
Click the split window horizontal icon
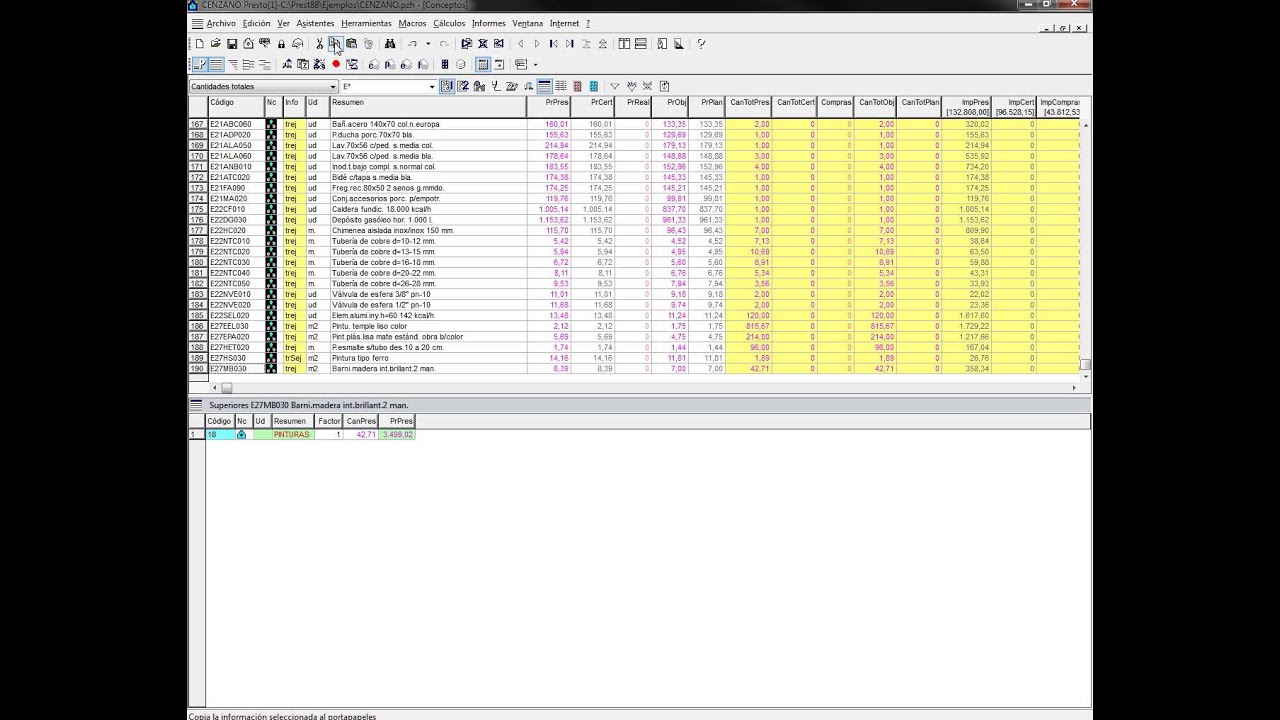pyautogui.click(x=640, y=43)
